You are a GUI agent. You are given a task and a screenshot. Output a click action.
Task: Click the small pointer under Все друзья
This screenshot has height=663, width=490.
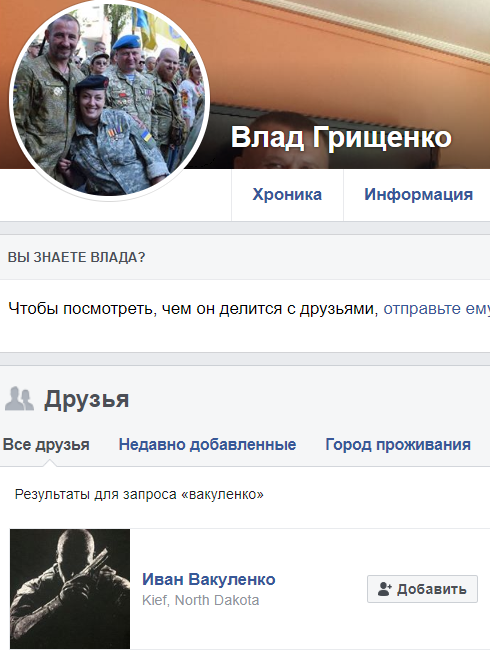[x=49, y=463]
